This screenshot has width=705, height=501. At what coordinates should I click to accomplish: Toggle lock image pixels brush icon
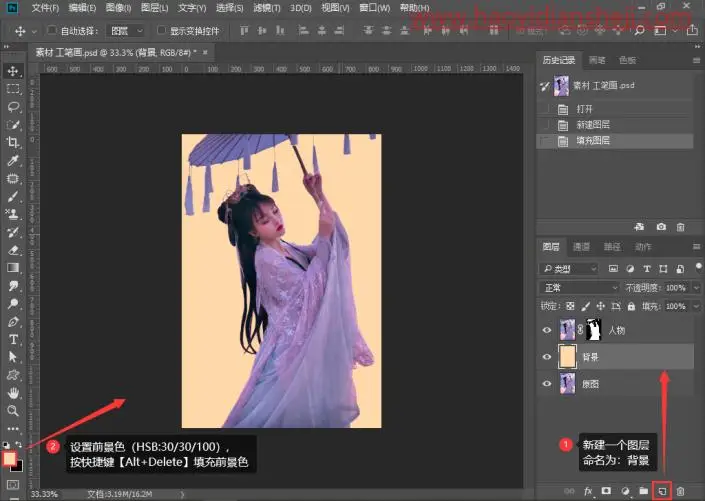pos(585,306)
